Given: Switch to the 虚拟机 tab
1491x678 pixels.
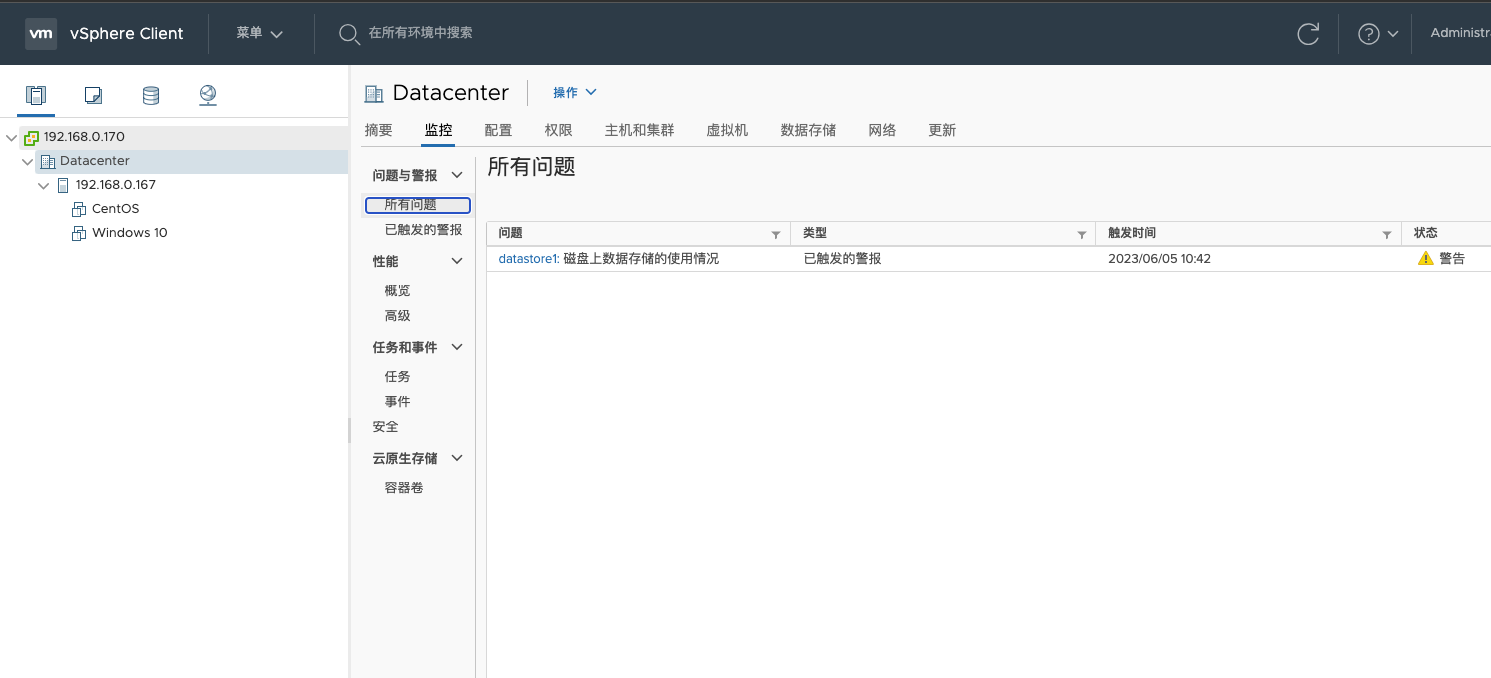Looking at the screenshot, I should 727,130.
